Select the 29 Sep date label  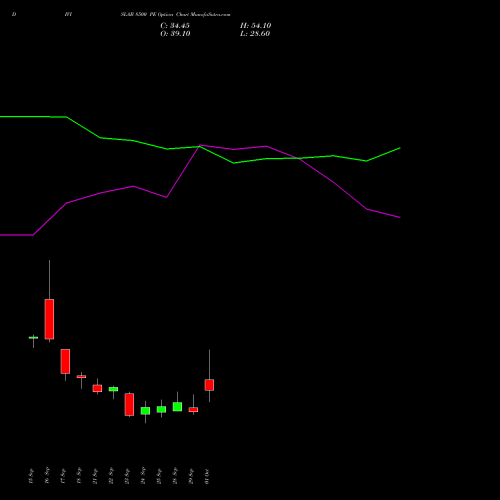point(191,476)
